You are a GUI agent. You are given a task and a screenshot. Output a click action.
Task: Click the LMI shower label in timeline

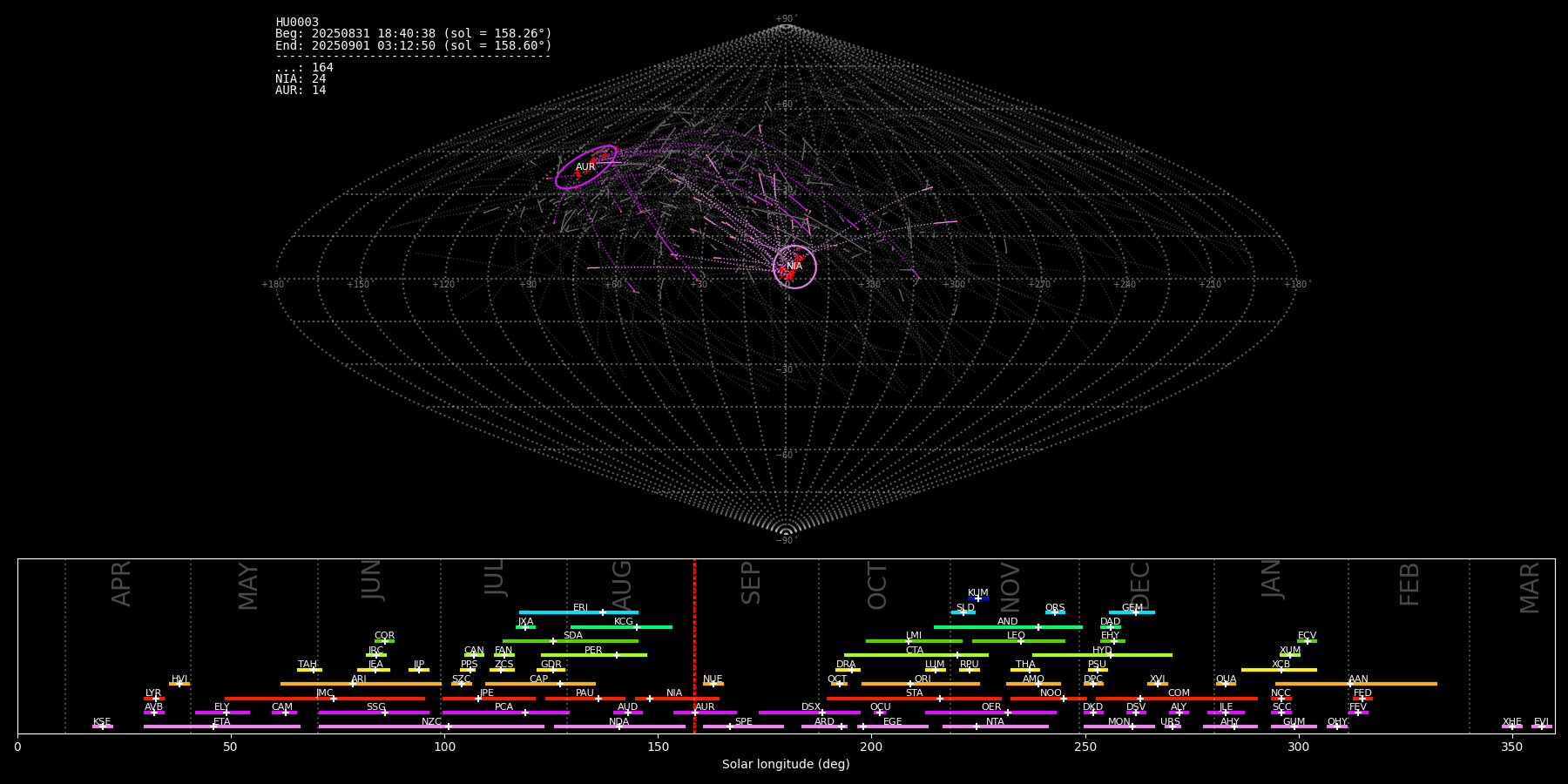[x=914, y=636]
